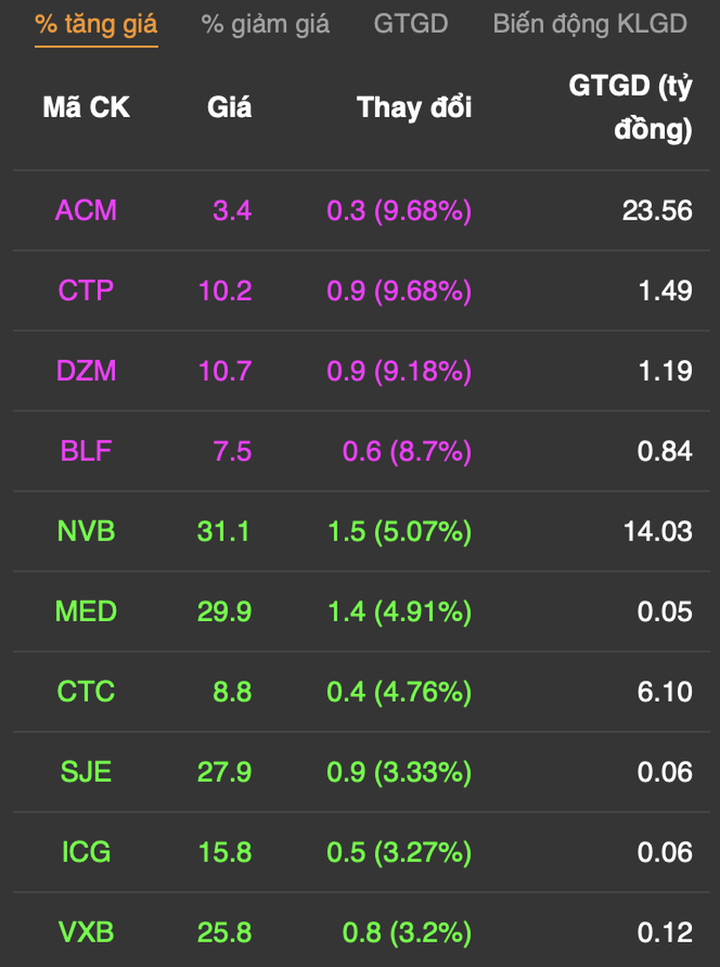Switch to the % tăng giá tab
The height and width of the screenshot is (967, 720).
pyautogui.click(x=96, y=24)
